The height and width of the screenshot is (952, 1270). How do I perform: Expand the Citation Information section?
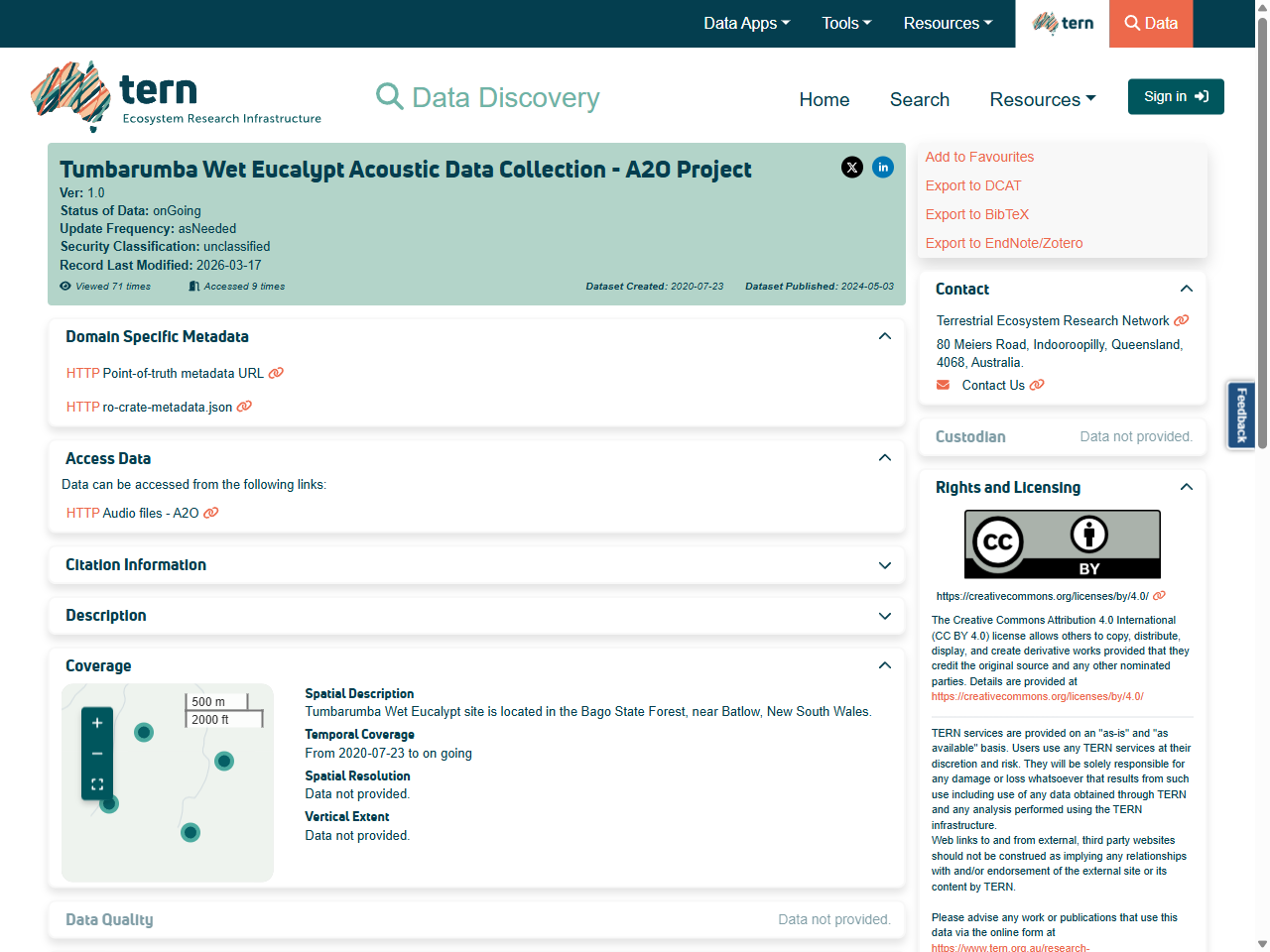tap(885, 565)
